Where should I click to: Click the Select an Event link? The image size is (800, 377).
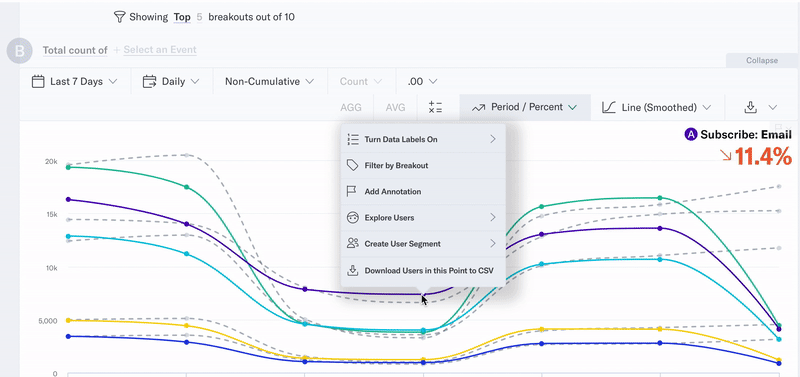point(160,50)
